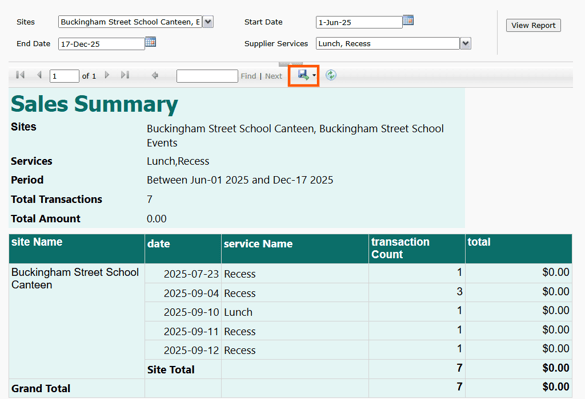
Task: Expand the Sites dropdown
Action: pyautogui.click(x=208, y=22)
